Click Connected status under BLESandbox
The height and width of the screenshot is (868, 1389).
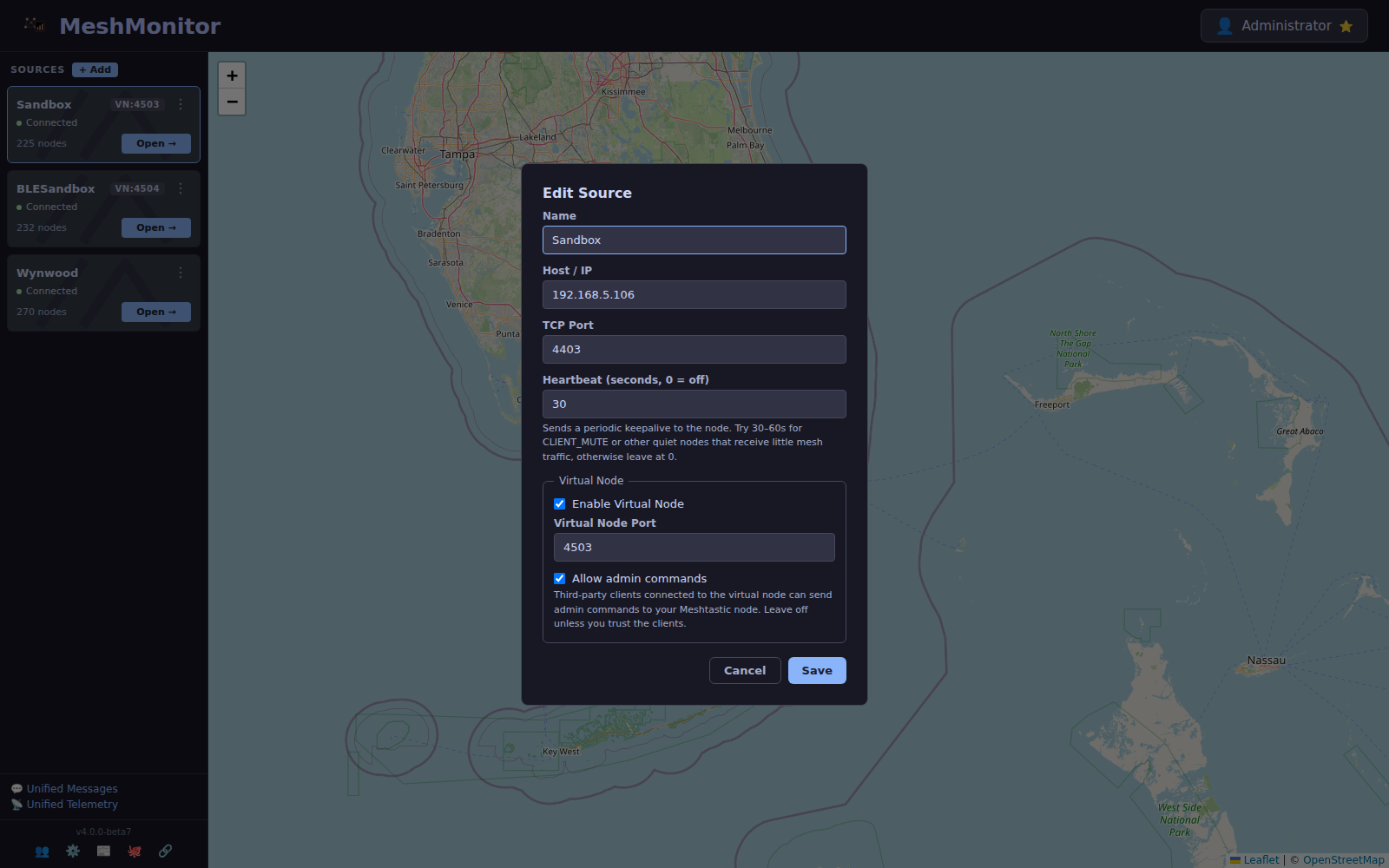[x=51, y=207]
